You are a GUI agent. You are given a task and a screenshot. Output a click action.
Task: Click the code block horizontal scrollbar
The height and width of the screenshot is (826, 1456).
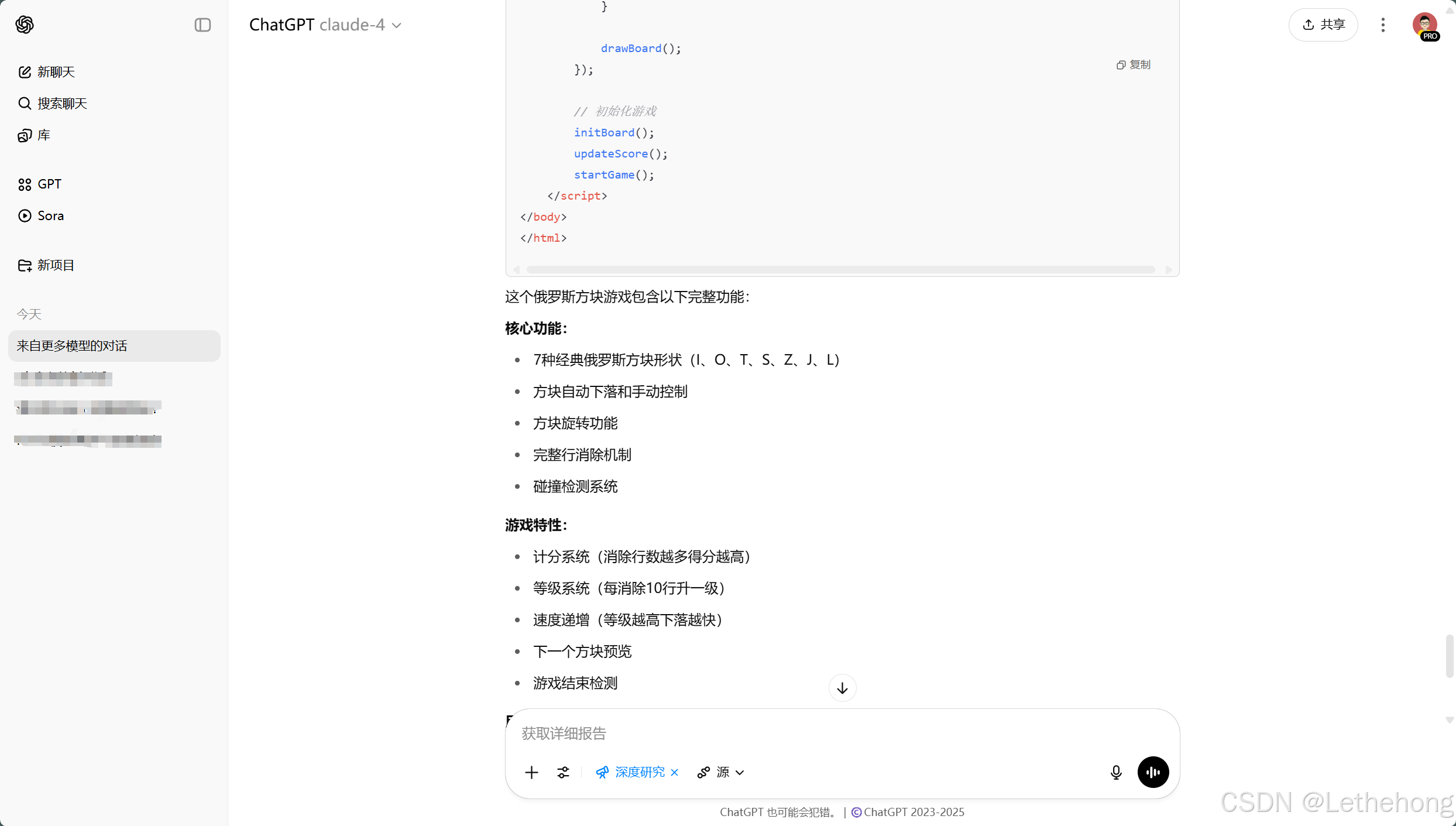840,269
